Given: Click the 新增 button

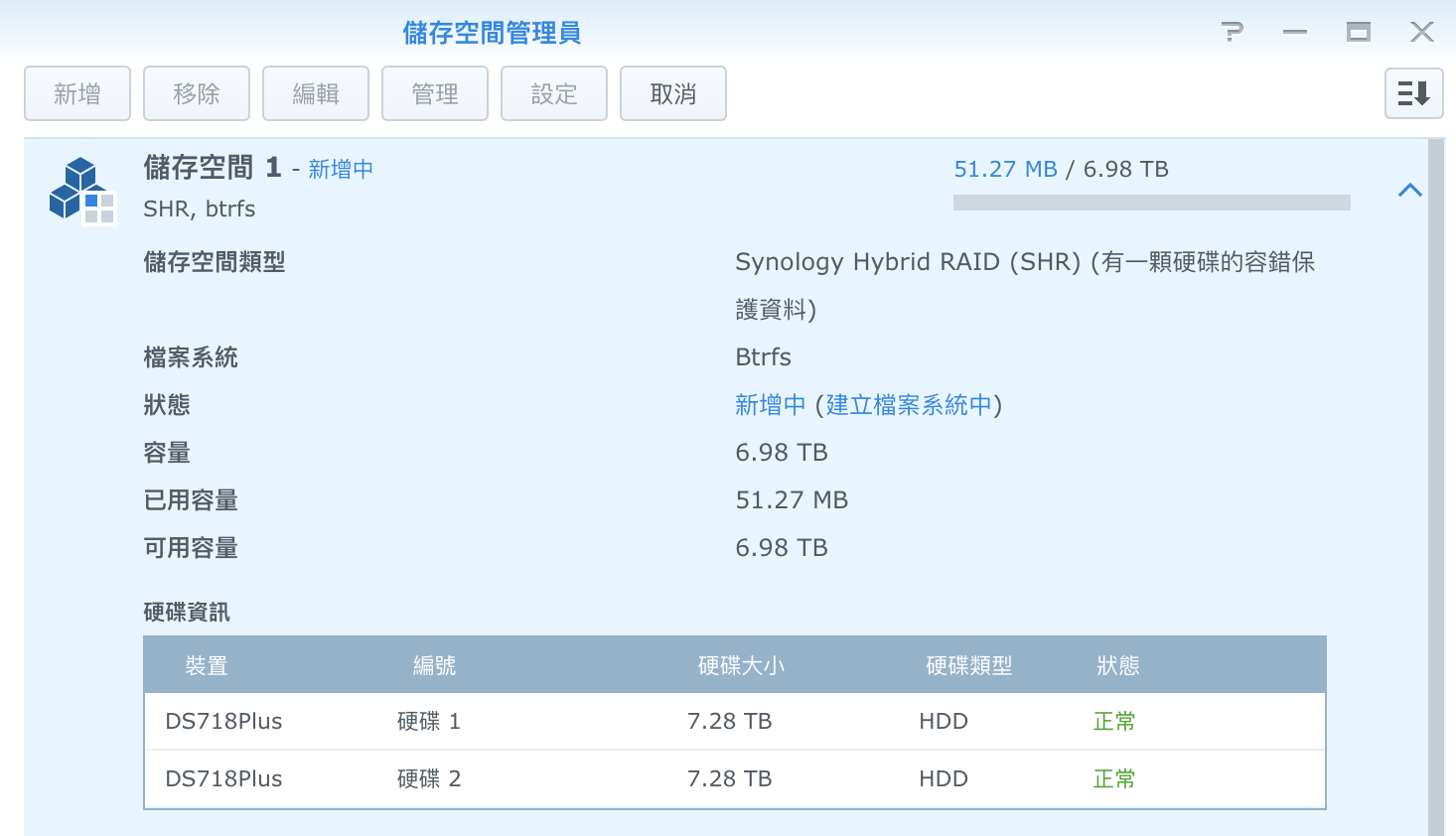Looking at the screenshot, I should point(77,93).
